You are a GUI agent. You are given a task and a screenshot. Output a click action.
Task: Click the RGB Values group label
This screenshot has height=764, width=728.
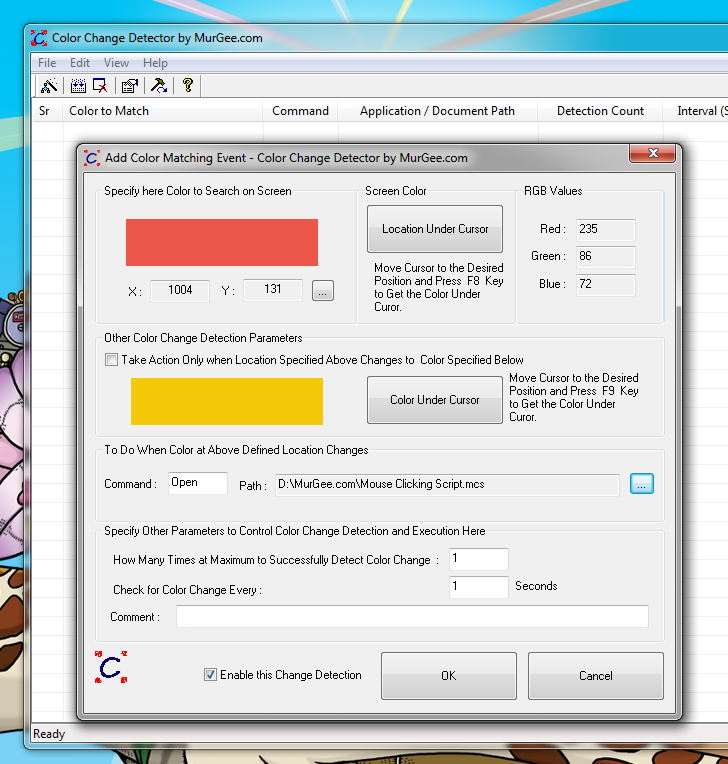(553, 191)
